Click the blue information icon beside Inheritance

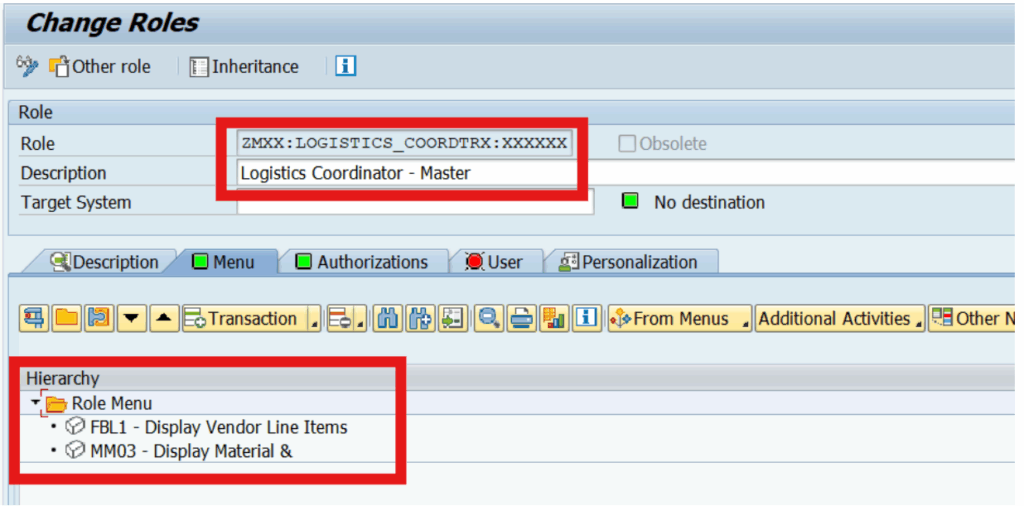[346, 66]
